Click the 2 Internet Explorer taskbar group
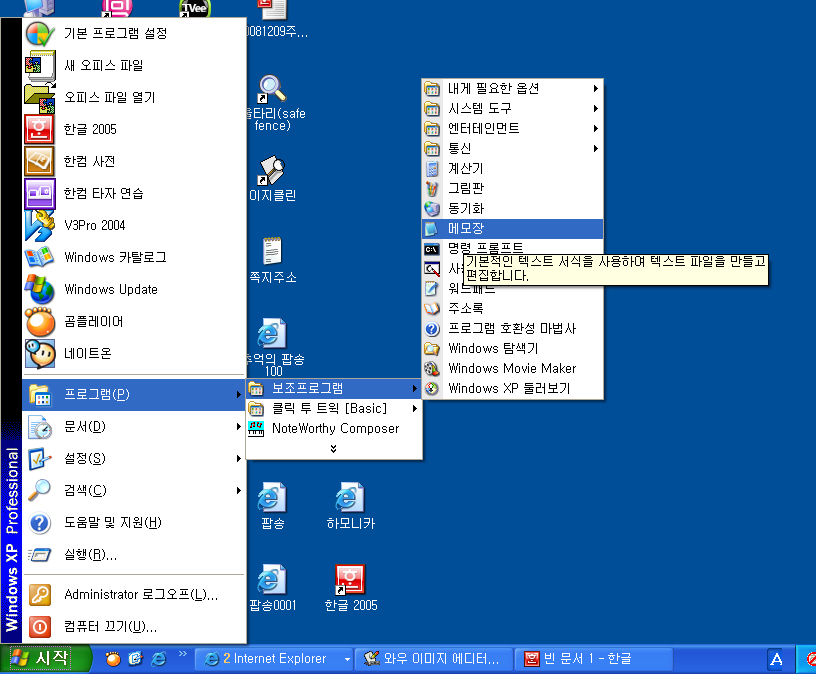The image size is (816, 674). coord(274,659)
